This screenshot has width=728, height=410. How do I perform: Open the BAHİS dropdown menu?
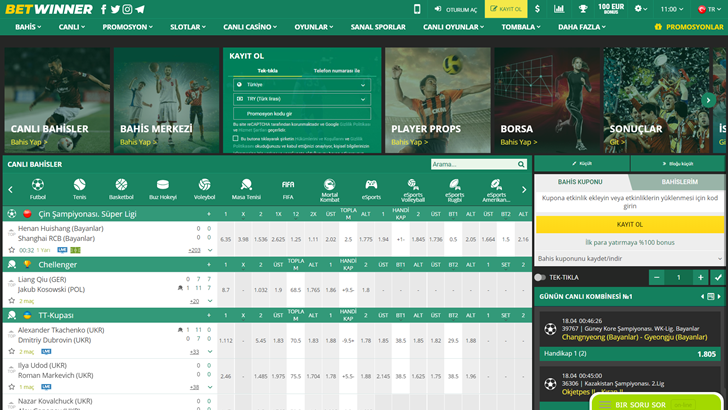tap(28, 27)
